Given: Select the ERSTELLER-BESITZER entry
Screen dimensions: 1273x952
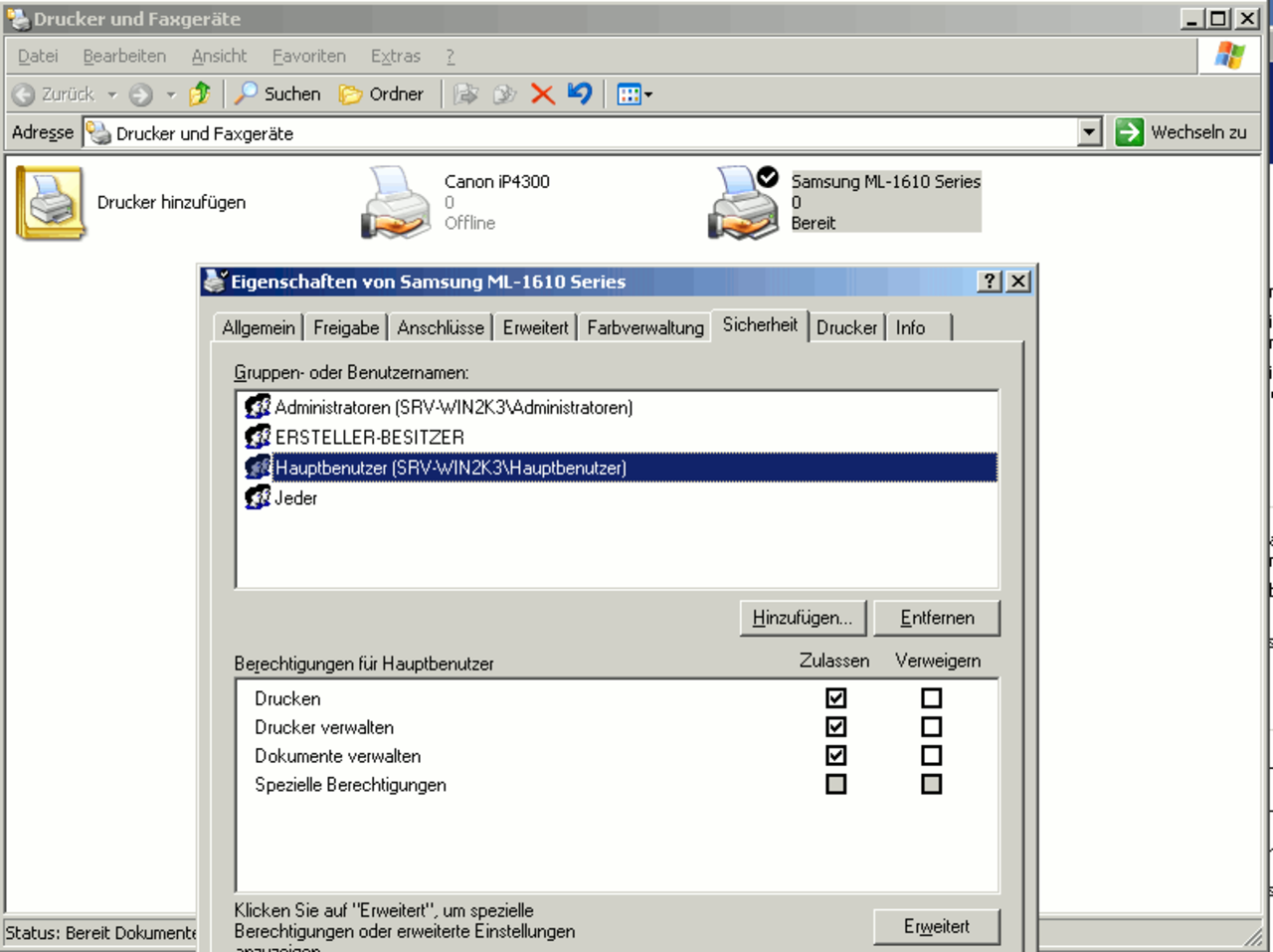Looking at the screenshot, I should (x=369, y=437).
